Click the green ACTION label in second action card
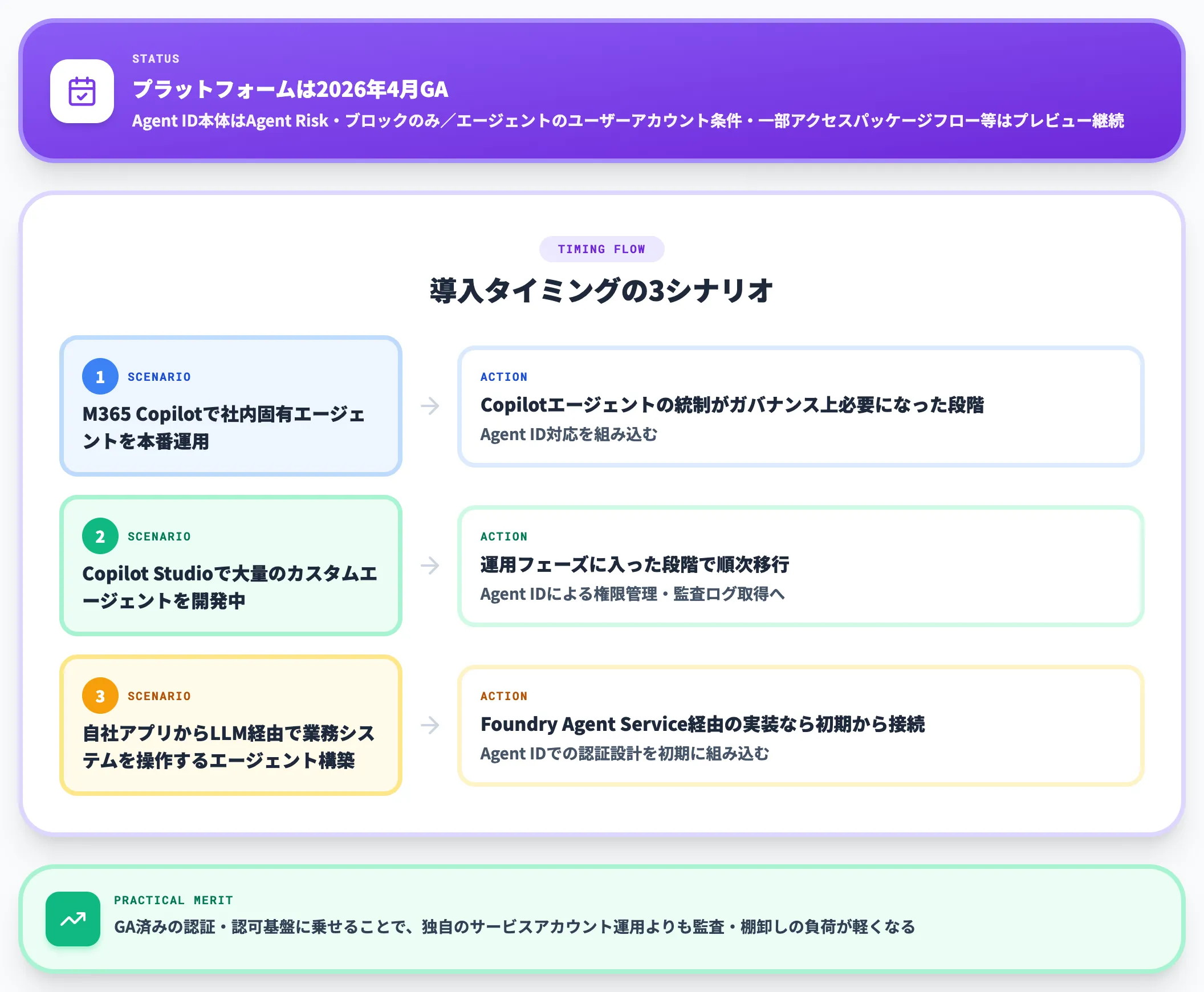The height and width of the screenshot is (992, 1204). 503,536
